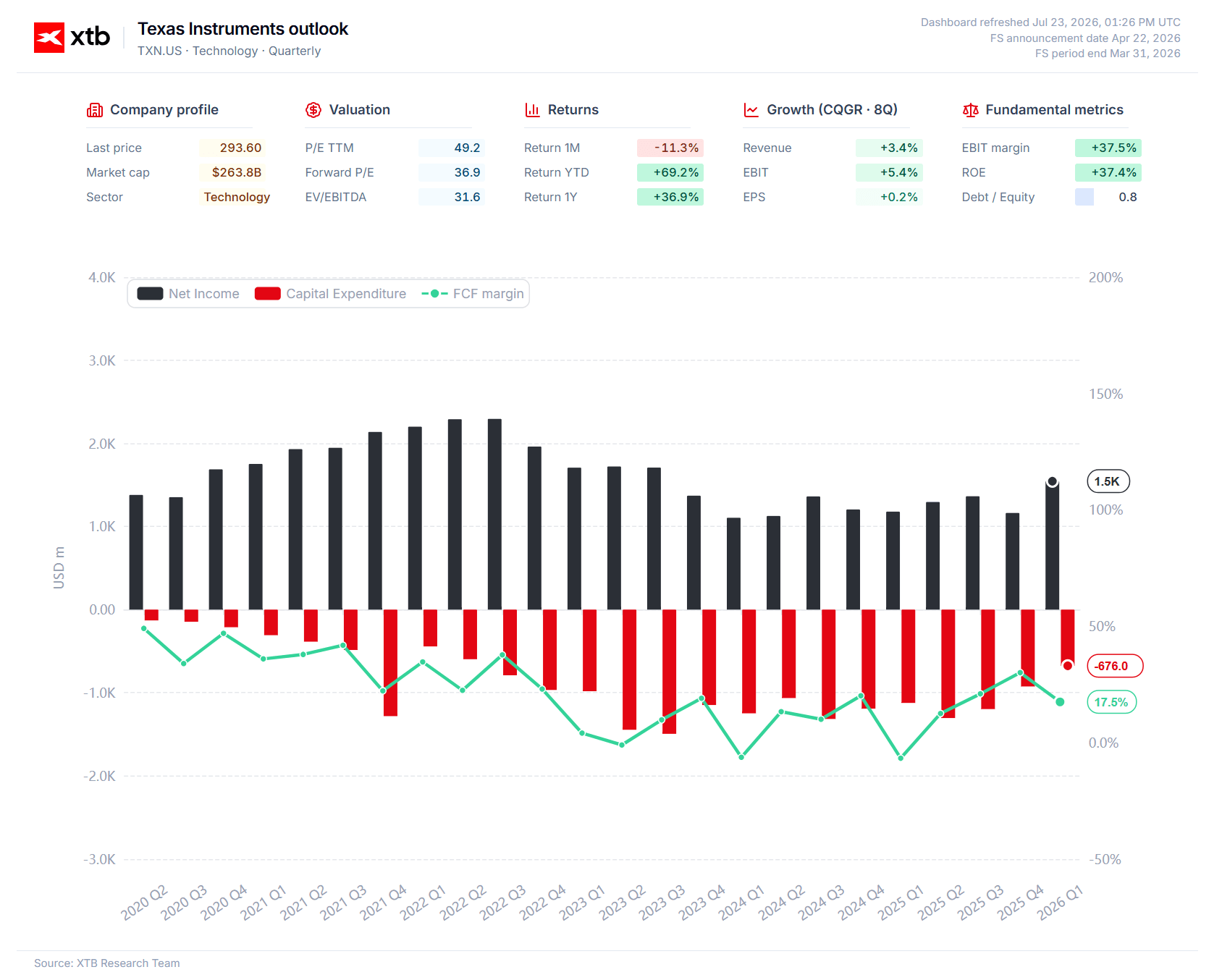
Task: Click the 2023 Q2 x-axis label
Action: (622, 902)
